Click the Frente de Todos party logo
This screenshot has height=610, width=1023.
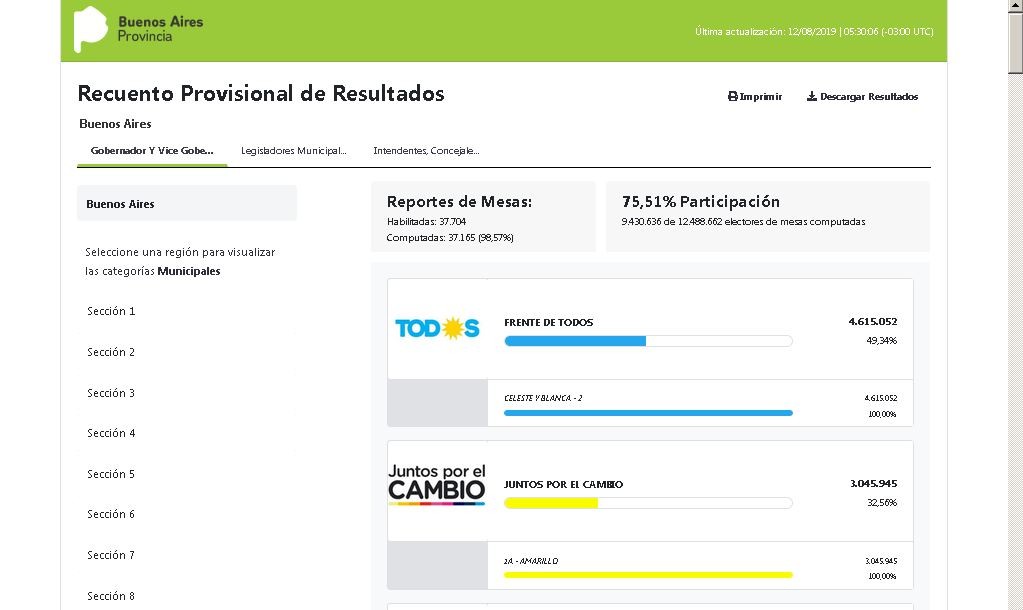(x=437, y=329)
